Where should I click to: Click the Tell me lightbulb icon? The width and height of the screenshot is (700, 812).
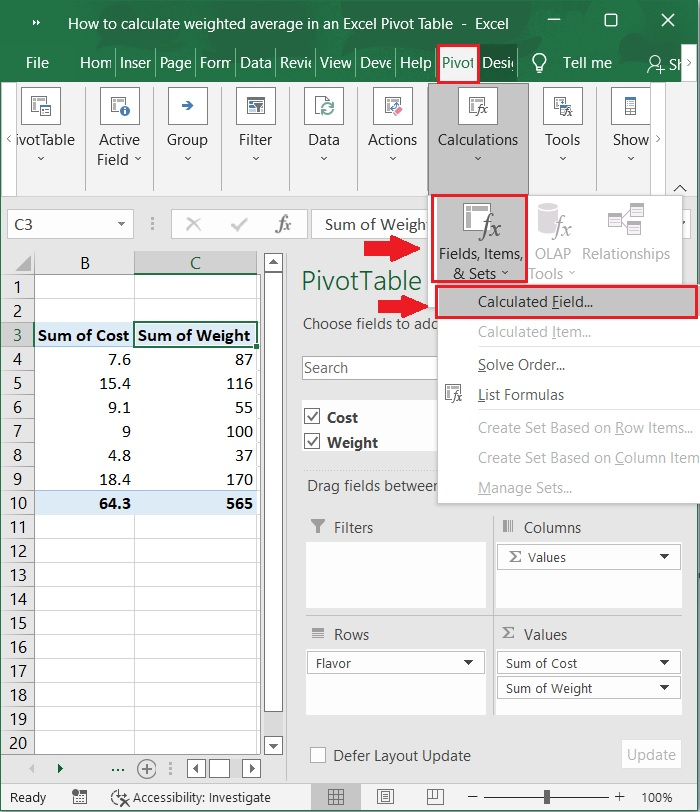coord(539,63)
